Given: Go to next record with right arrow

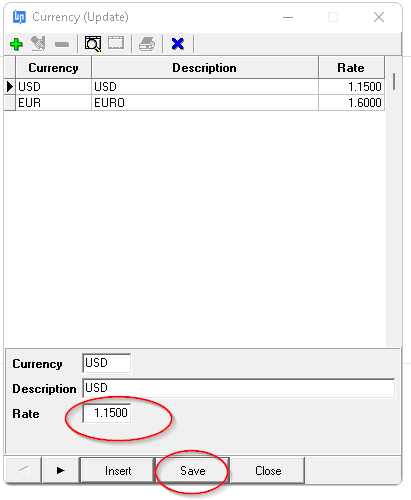Looking at the screenshot, I should coord(61,470).
